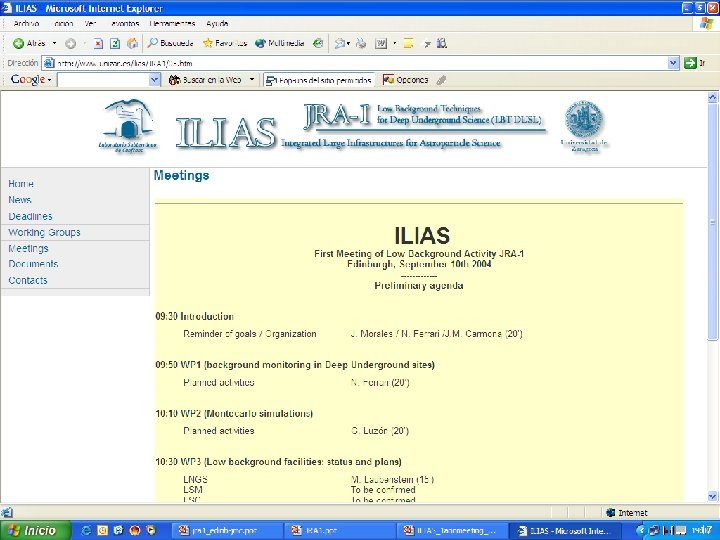Expand the Google search box dropdown
This screenshot has width=720, height=540.
pos(155,80)
